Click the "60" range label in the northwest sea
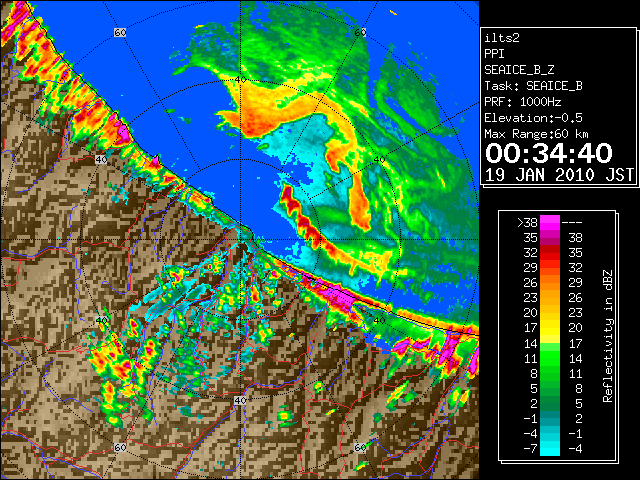 (120, 32)
